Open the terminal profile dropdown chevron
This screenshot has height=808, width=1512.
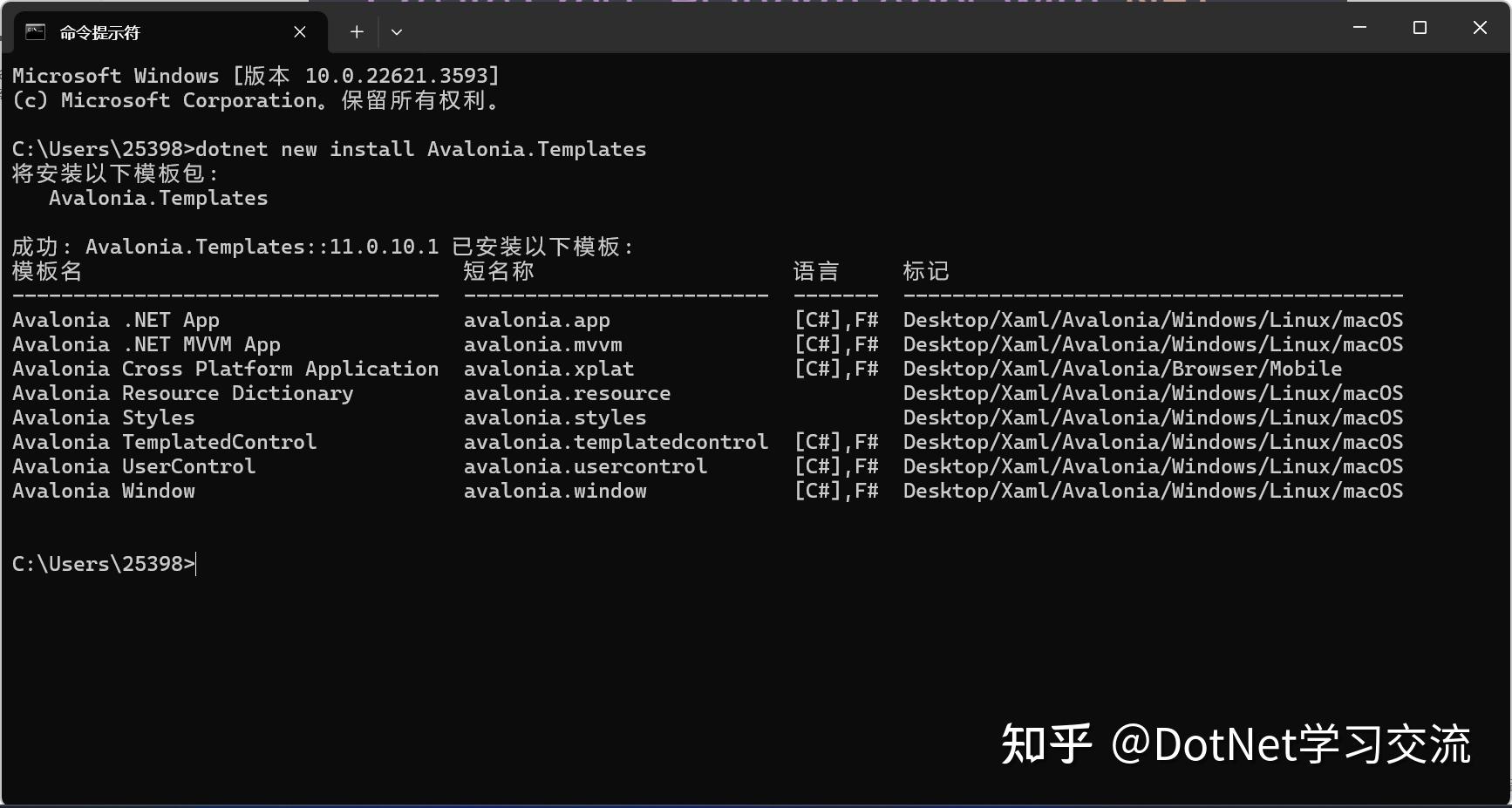397,31
